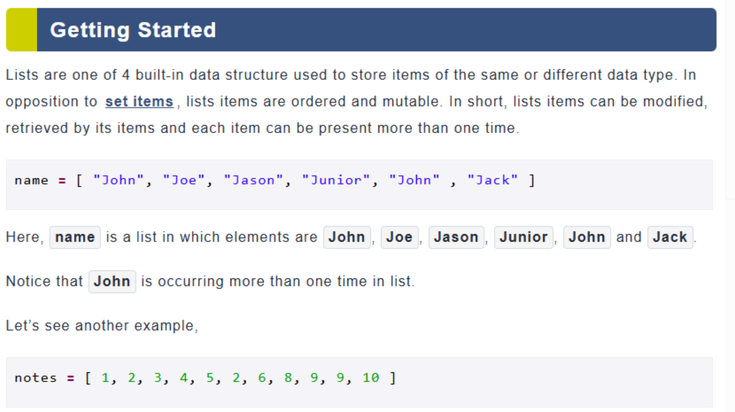
Task: Click the yellow block beside Getting Started
Action: (x=22, y=30)
